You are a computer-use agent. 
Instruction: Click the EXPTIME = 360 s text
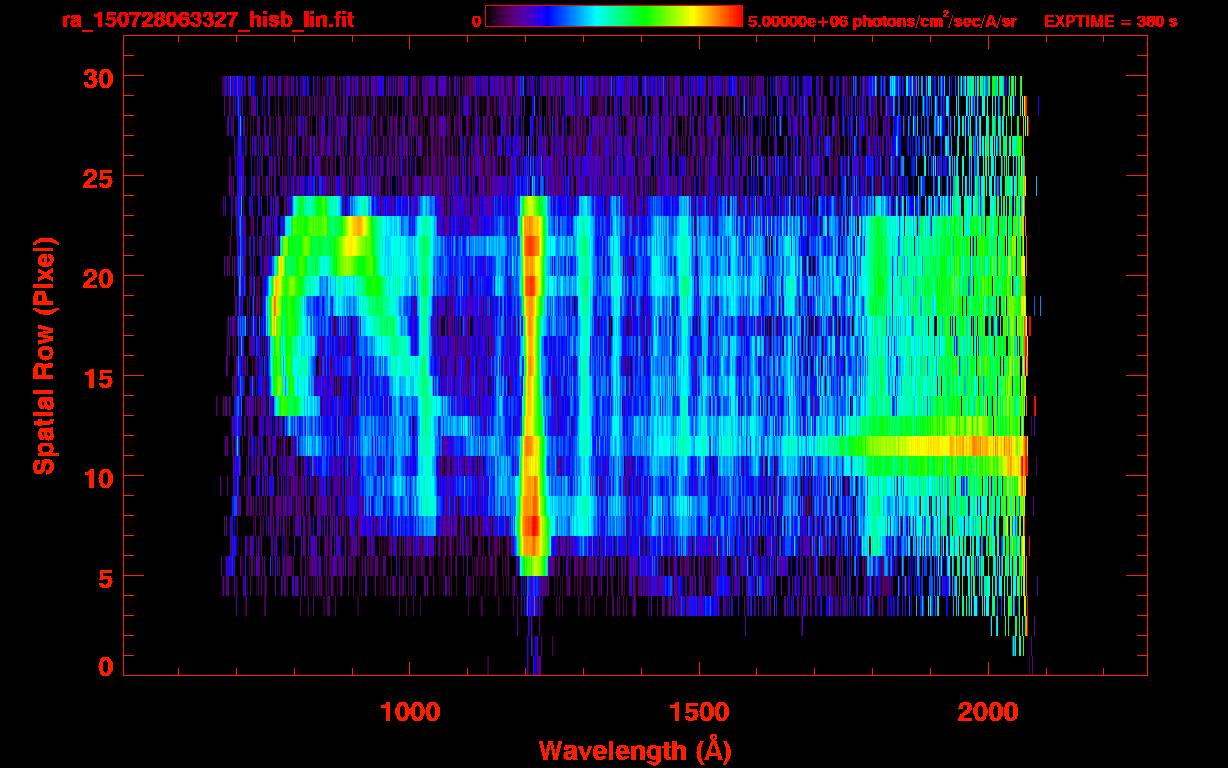coord(1110,21)
